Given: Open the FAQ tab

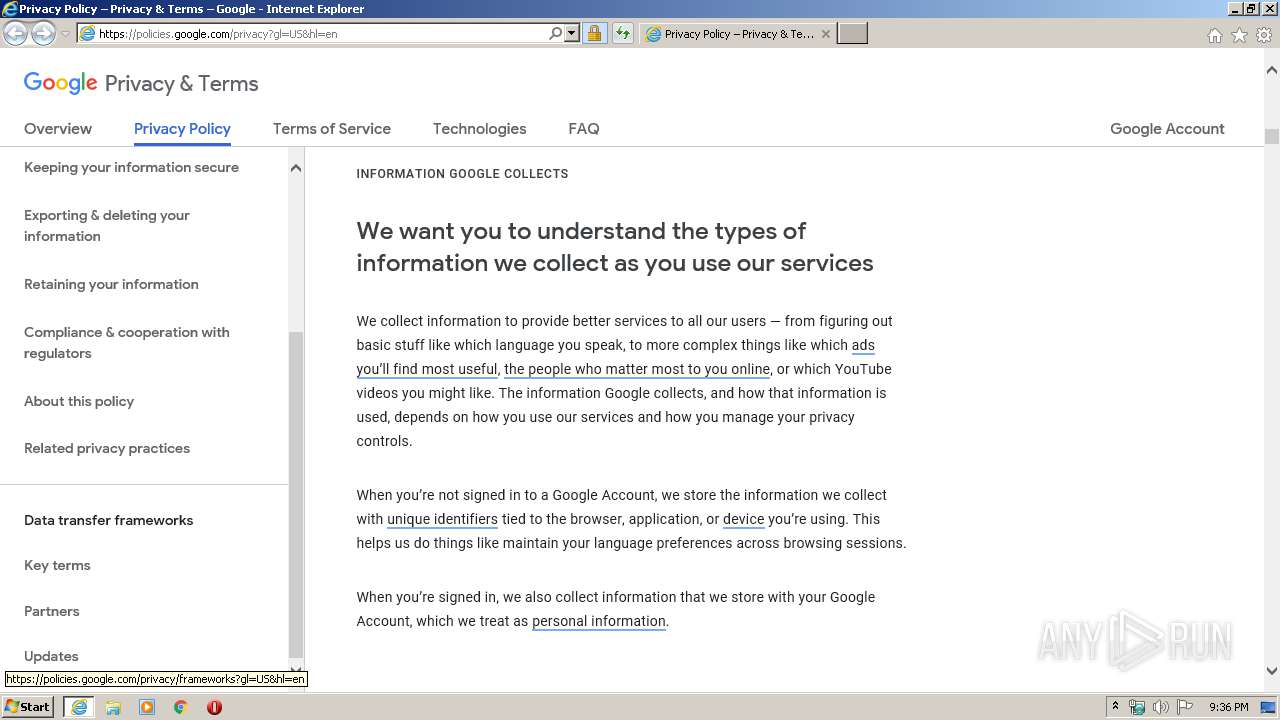Looking at the screenshot, I should (584, 129).
